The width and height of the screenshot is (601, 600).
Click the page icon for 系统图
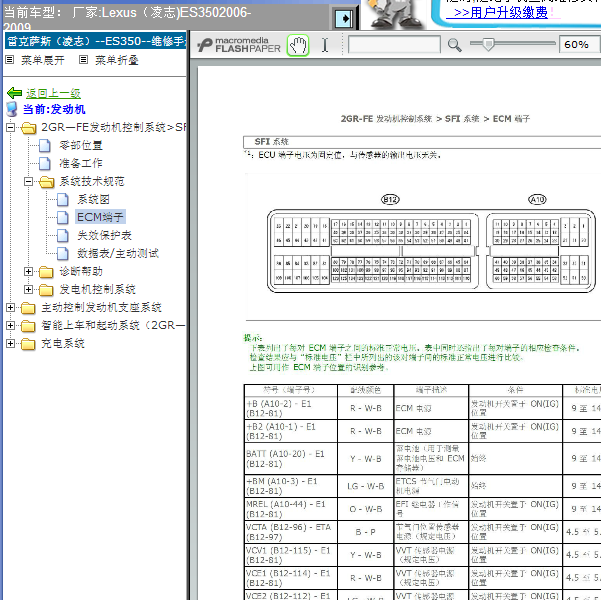63,199
